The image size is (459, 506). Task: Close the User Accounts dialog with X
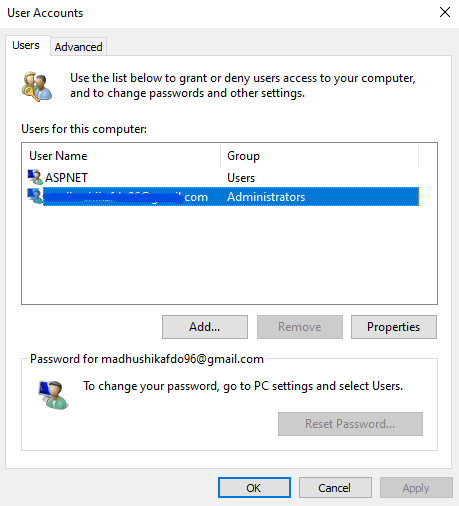pyautogui.click(x=445, y=12)
